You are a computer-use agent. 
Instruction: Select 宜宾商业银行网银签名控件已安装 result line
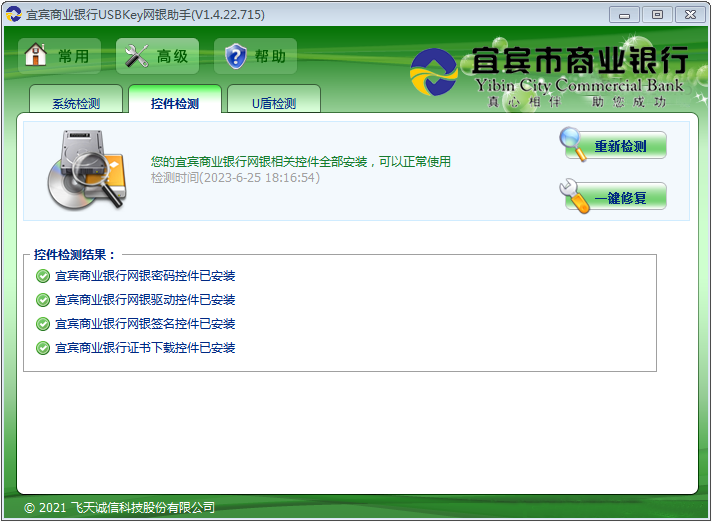[145, 324]
